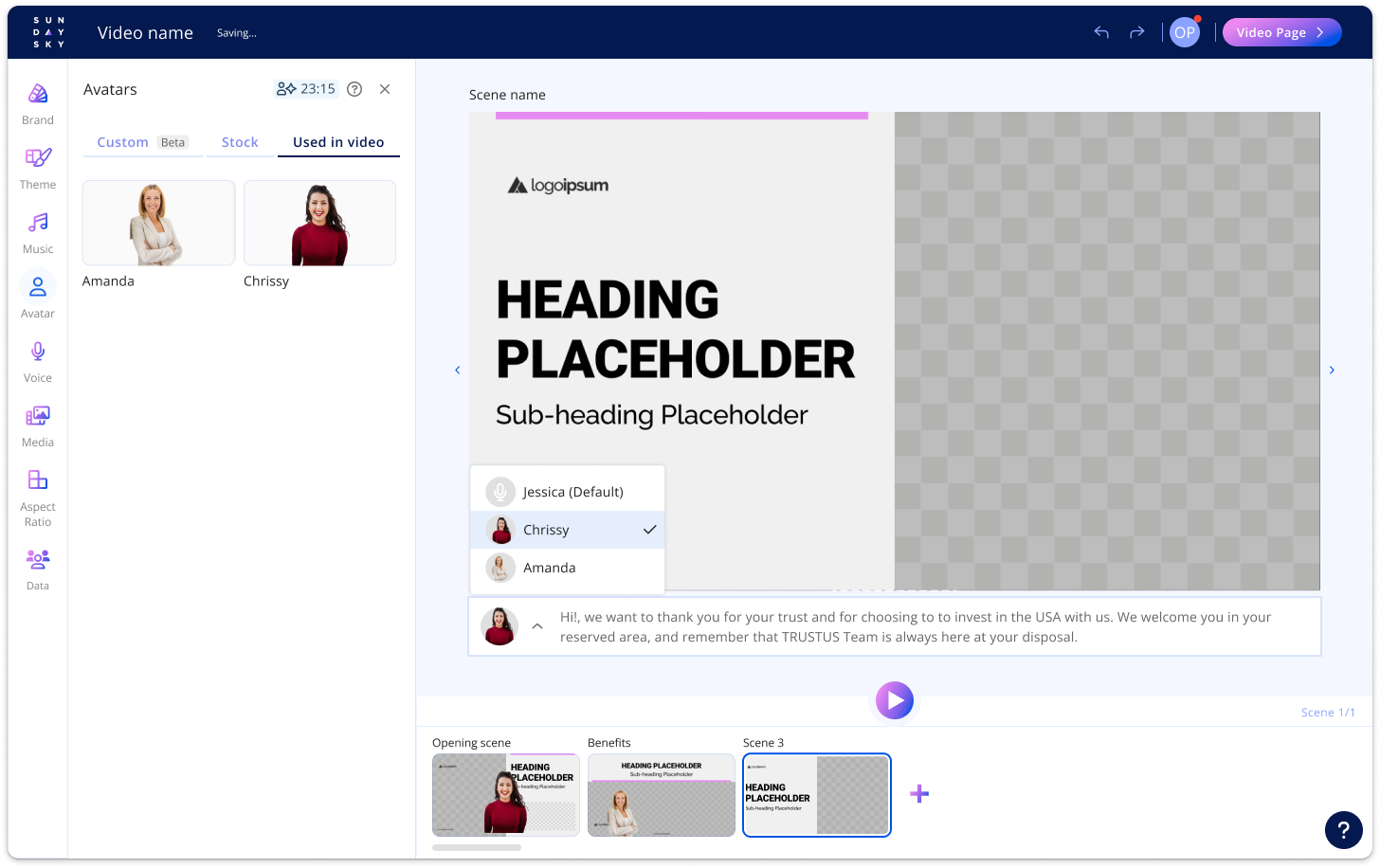
Task: Open the Theme panel
Action: click(x=38, y=169)
